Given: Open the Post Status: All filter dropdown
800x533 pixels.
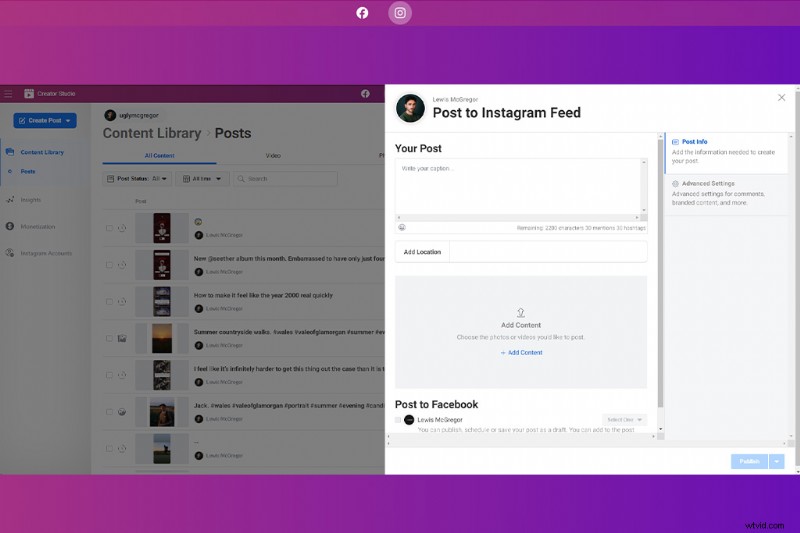Looking at the screenshot, I should point(137,179).
